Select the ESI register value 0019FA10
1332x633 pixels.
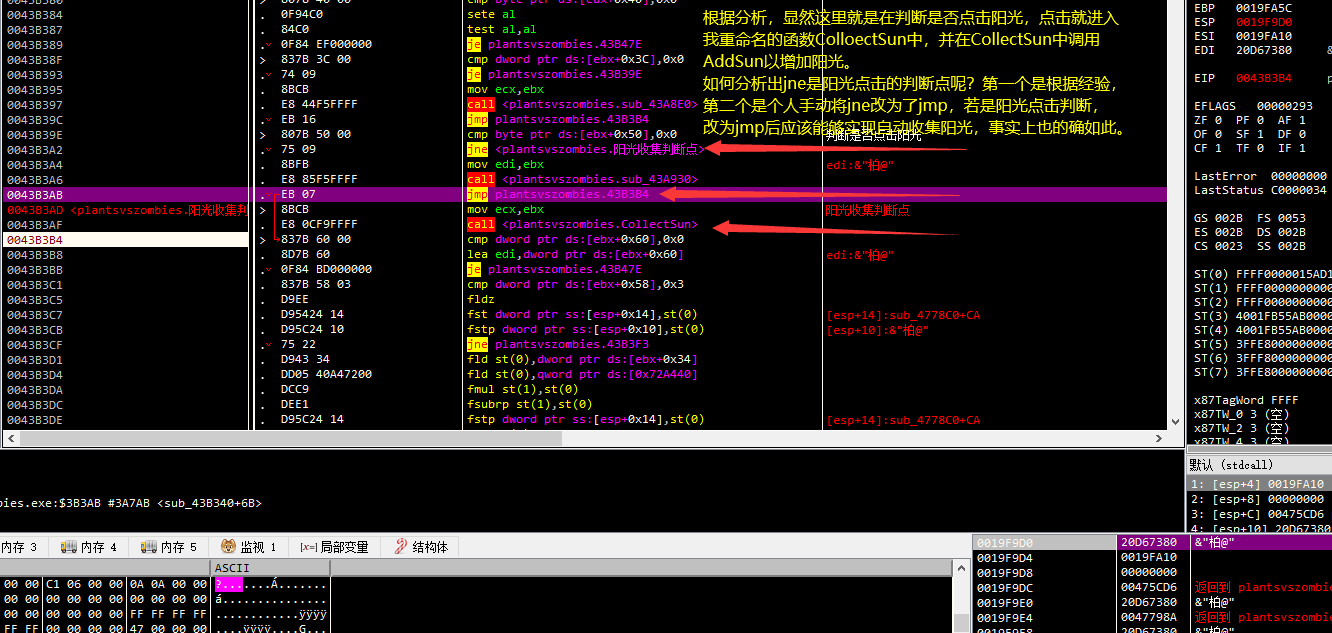click(x=1264, y=35)
